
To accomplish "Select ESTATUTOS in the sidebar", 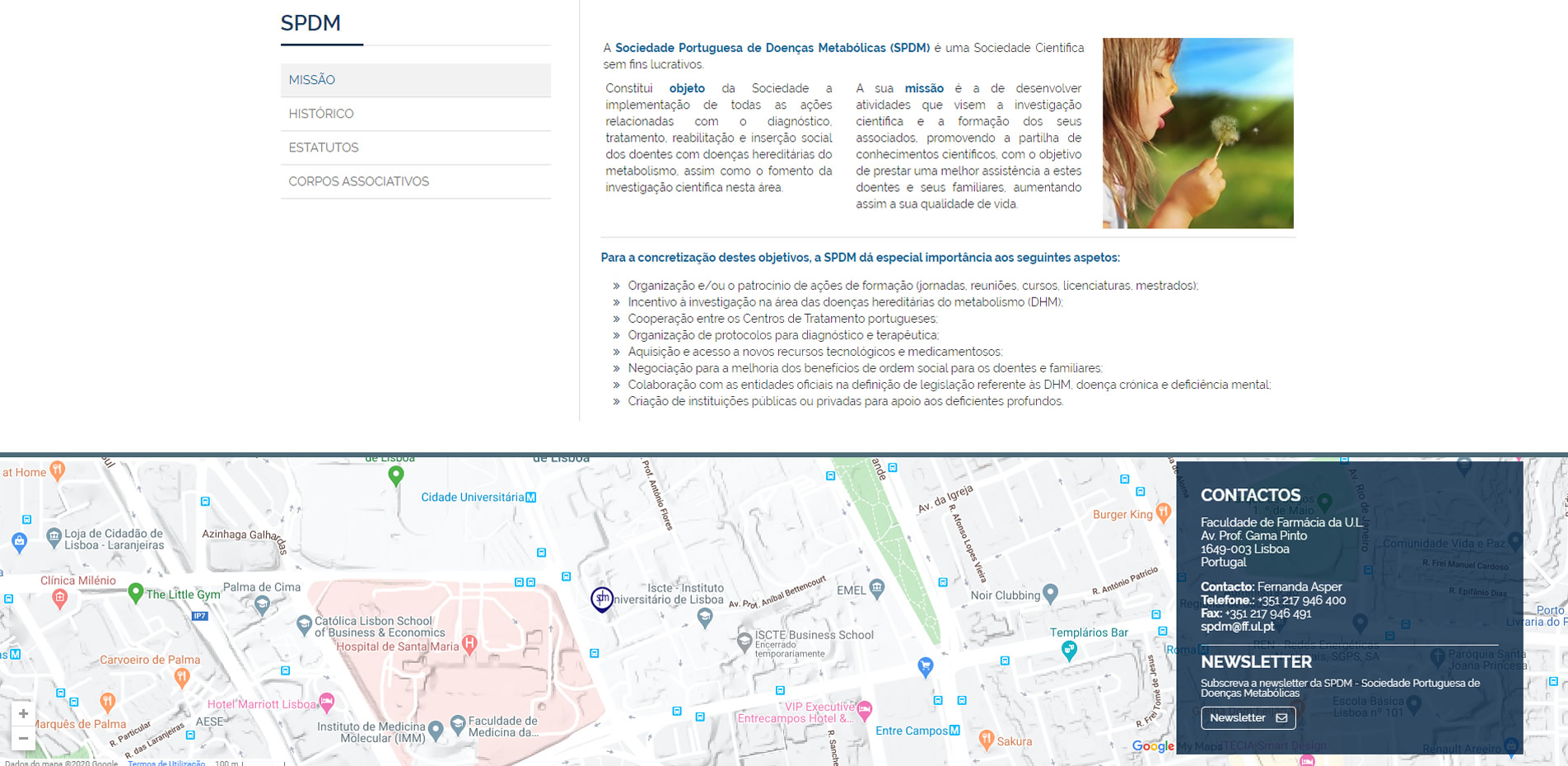I will pyautogui.click(x=415, y=147).
